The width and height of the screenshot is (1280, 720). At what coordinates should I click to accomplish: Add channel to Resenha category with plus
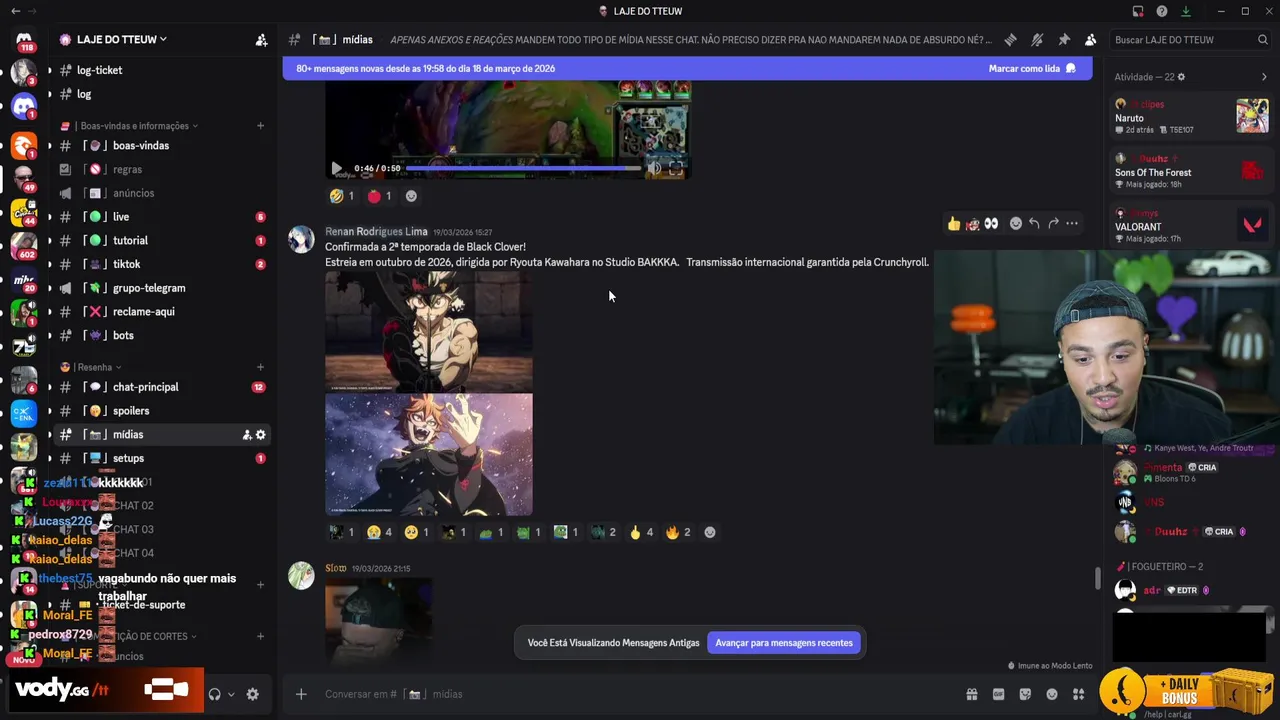pyautogui.click(x=260, y=367)
